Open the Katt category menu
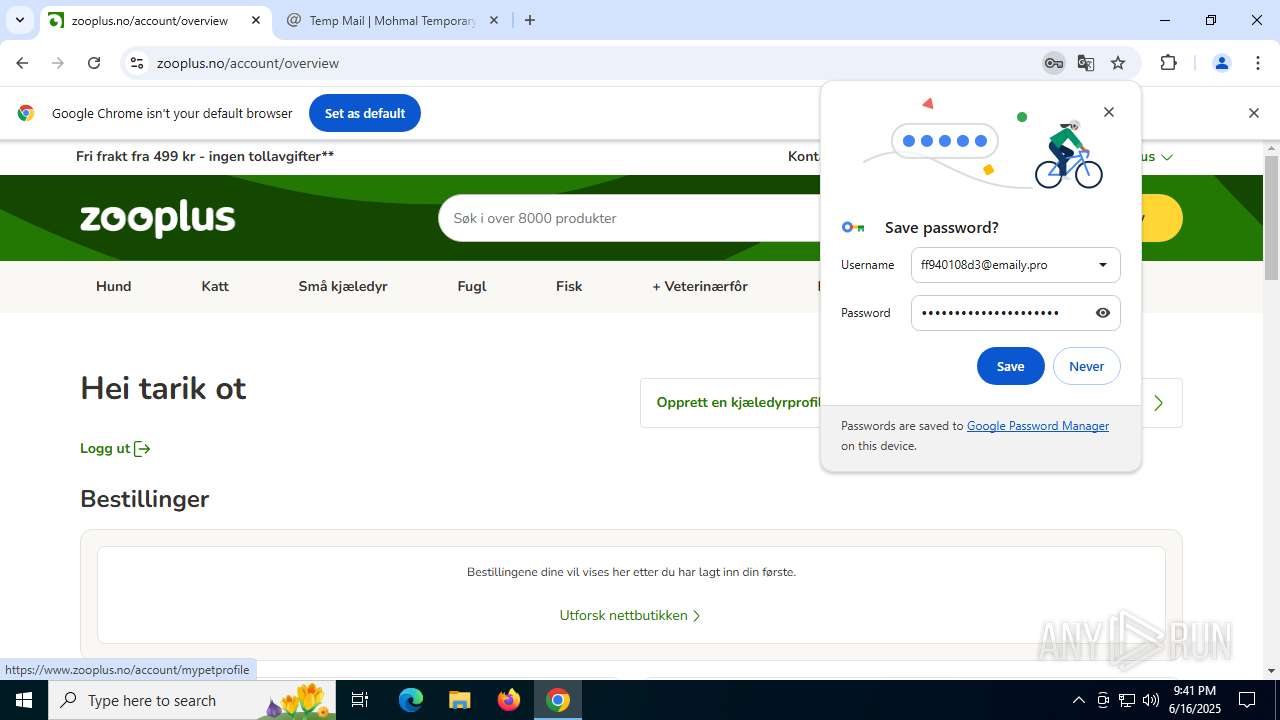This screenshot has width=1280, height=720. pos(215,286)
